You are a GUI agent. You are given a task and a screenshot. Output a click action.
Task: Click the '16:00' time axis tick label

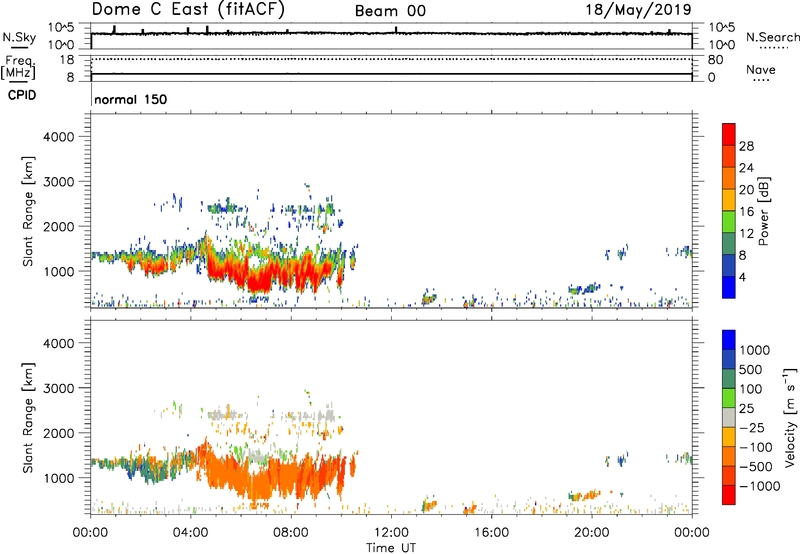491,533
